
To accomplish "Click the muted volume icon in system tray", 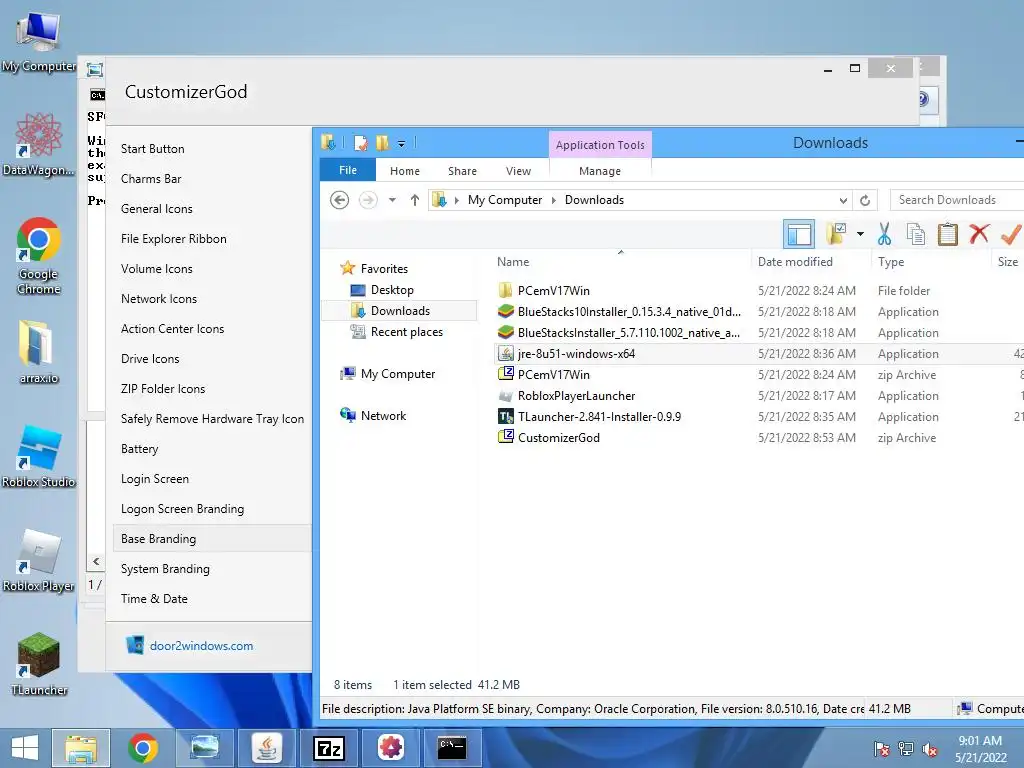I will [929, 749].
